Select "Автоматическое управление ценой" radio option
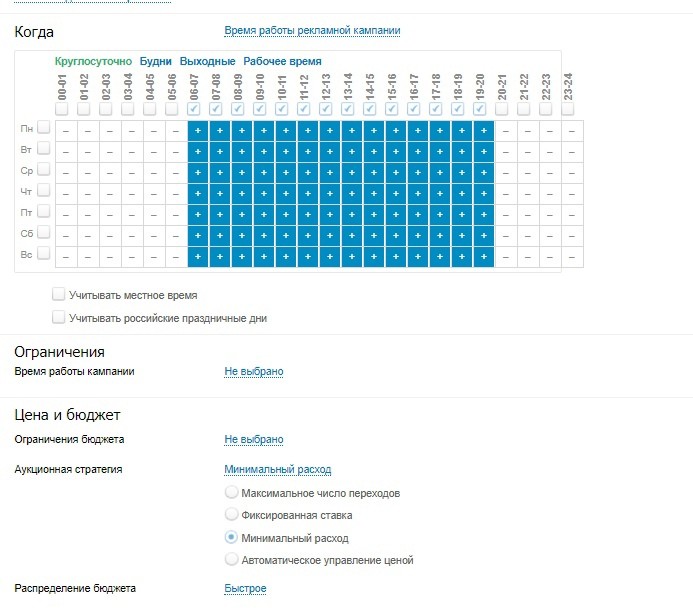The width and height of the screenshot is (693, 612). (232, 560)
